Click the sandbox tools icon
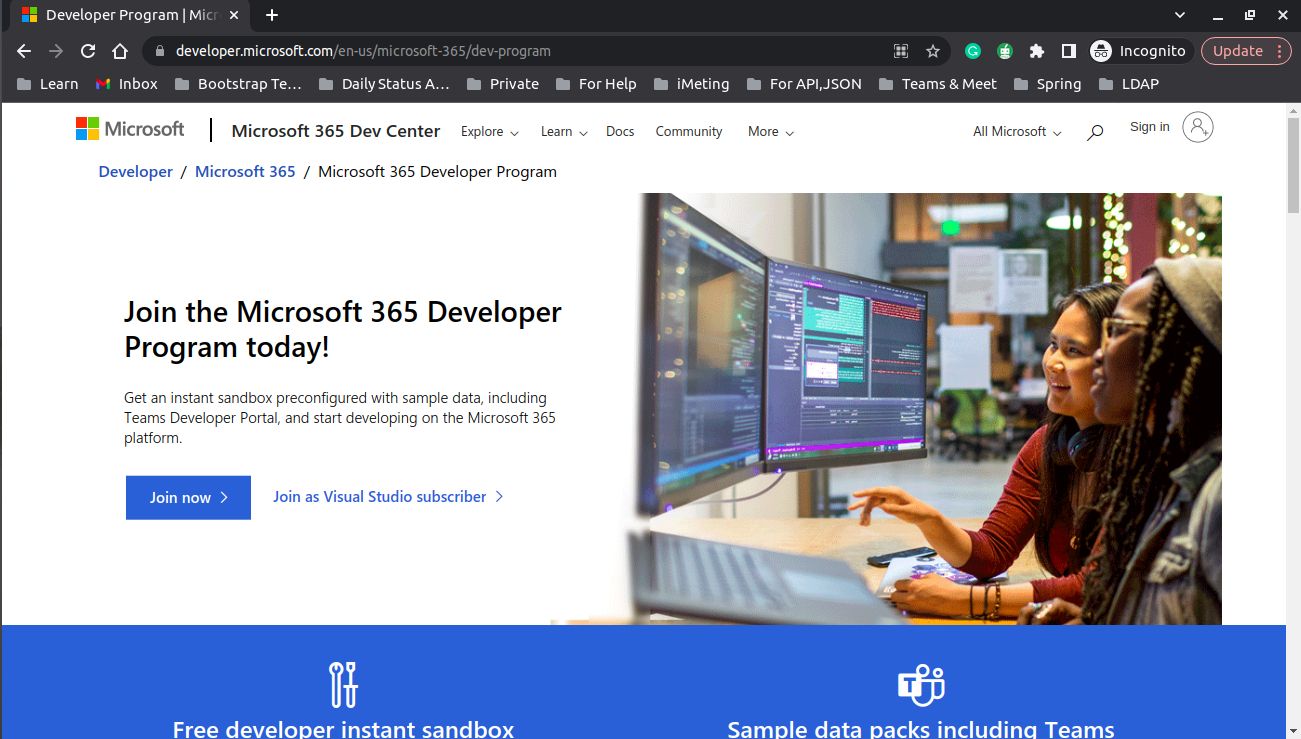The height and width of the screenshot is (739, 1301). (x=343, y=684)
